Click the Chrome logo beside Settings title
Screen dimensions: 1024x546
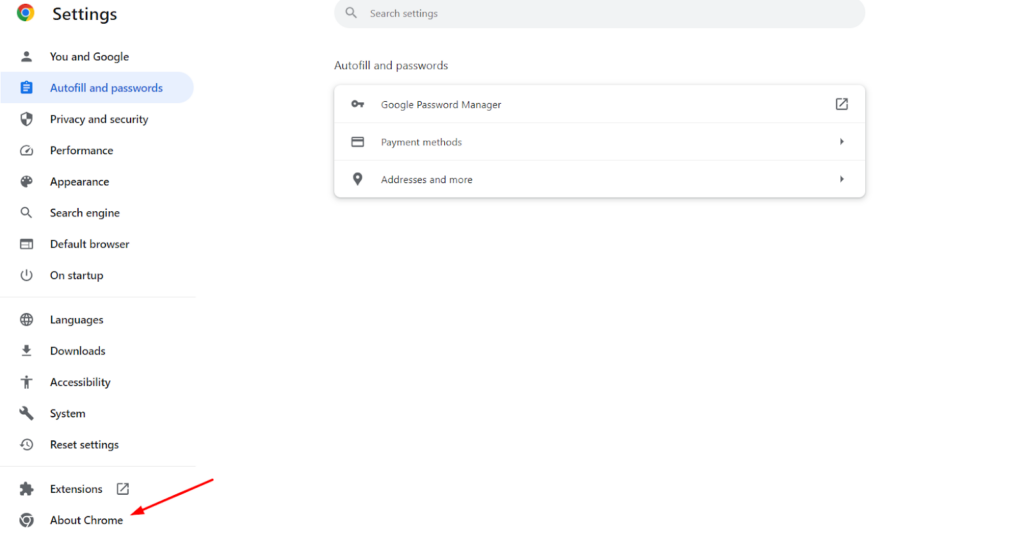(x=26, y=13)
